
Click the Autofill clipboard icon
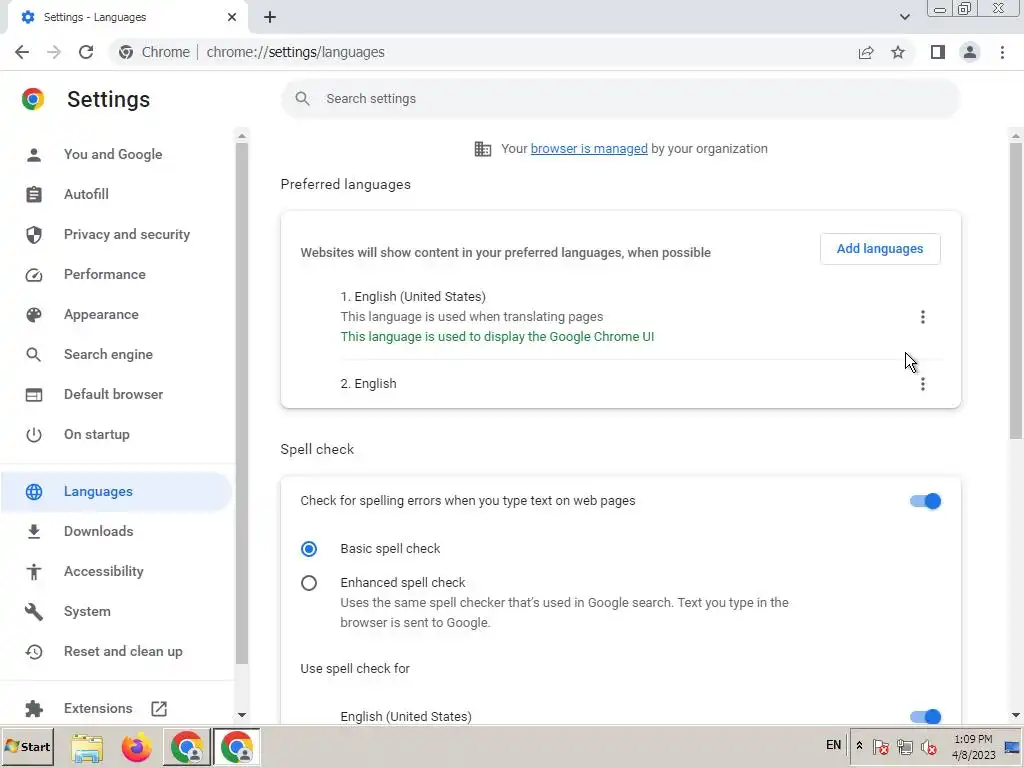34,195
